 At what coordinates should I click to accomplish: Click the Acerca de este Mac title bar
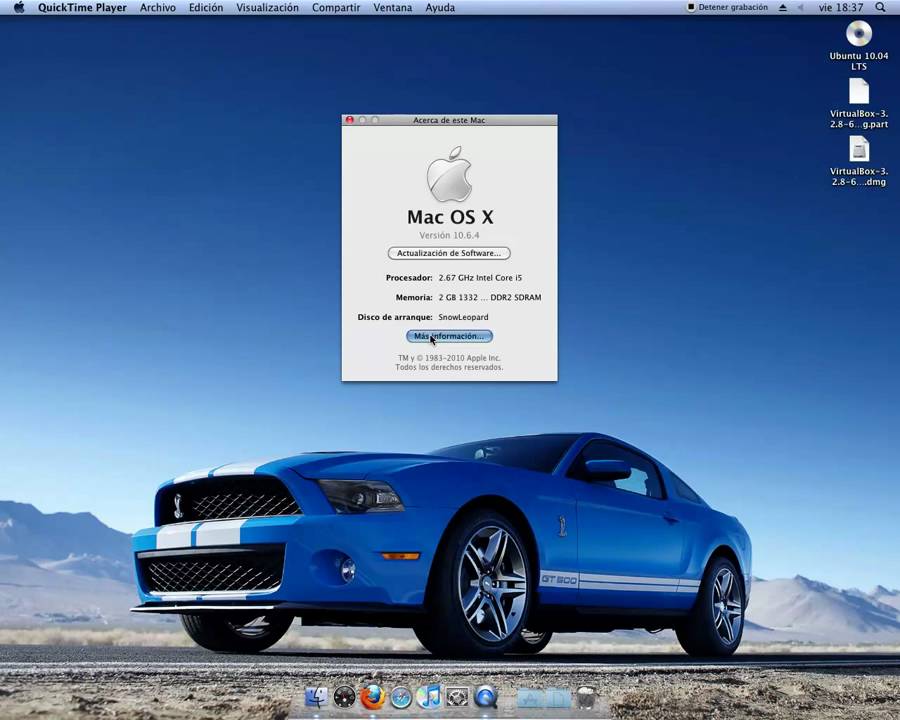pos(449,120)
